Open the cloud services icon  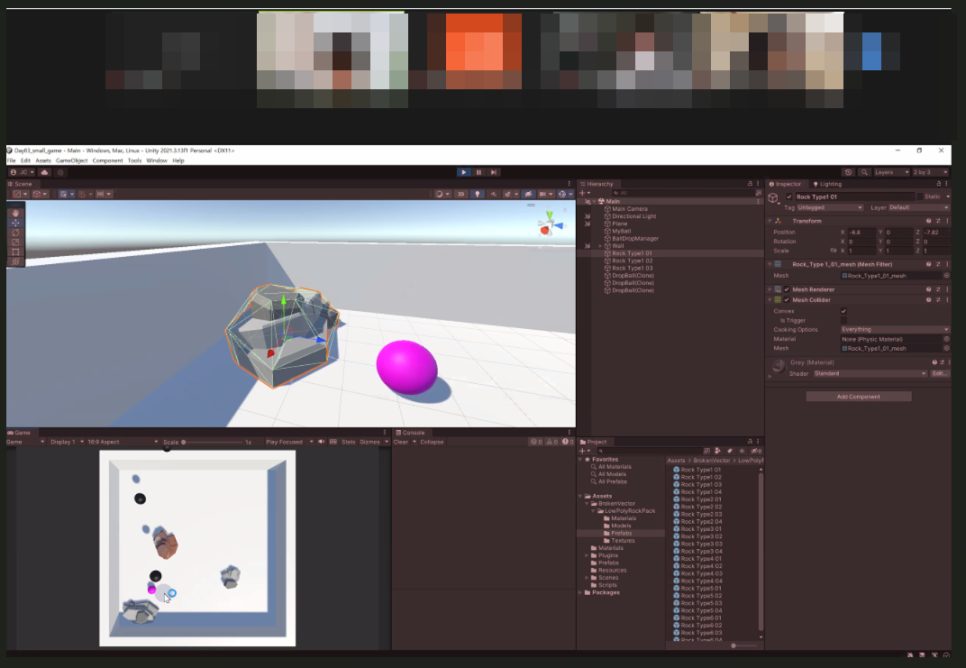(x=44, y=173)
